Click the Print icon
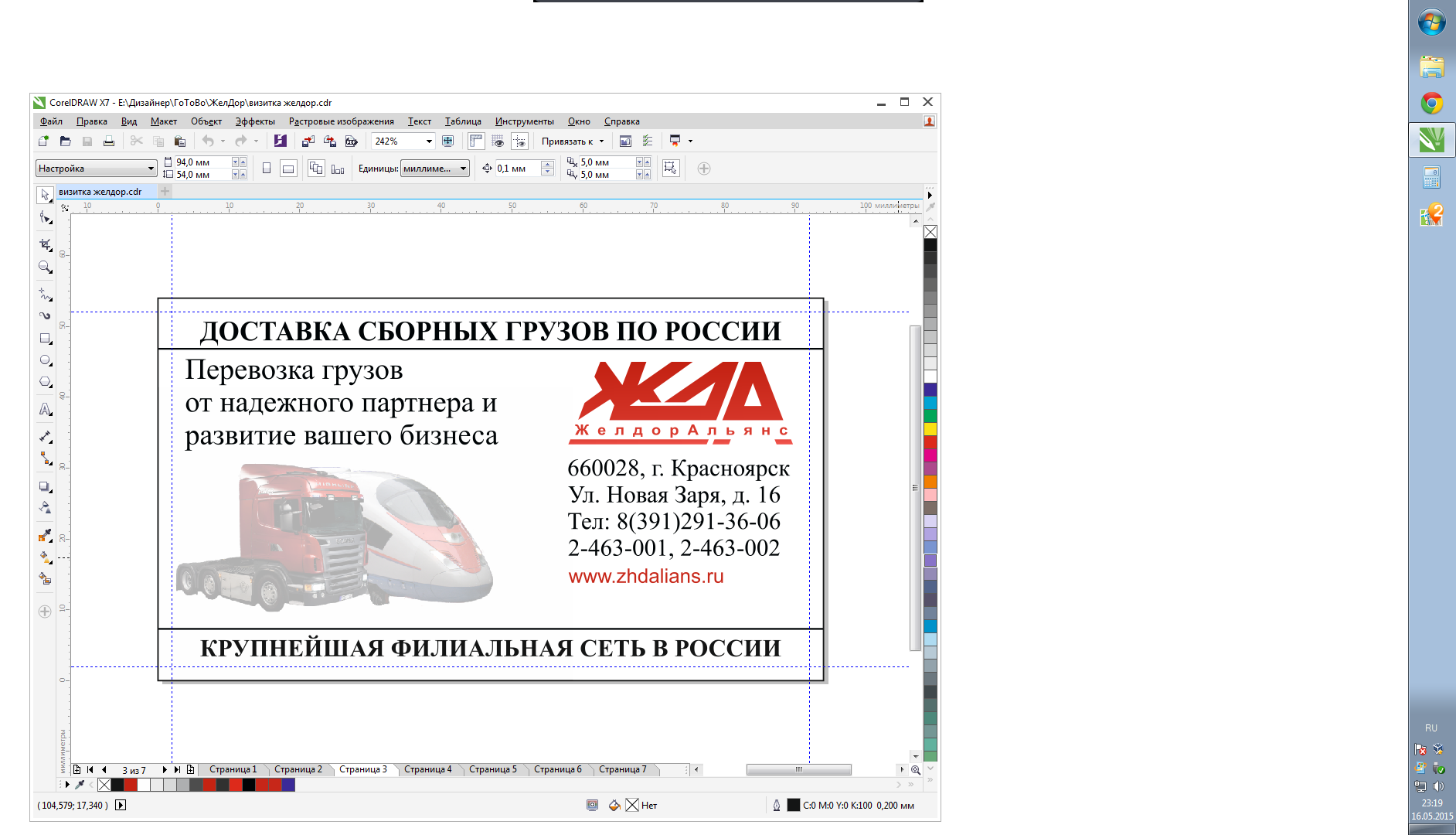Screen dimensions: 1456x835 click(x=109, y=141)
